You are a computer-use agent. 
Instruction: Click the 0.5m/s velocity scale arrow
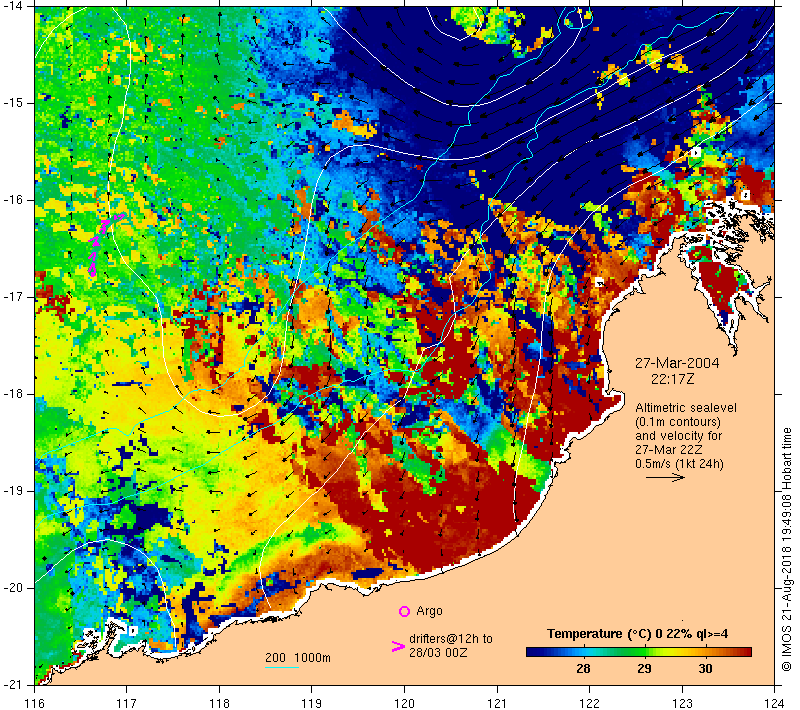[665, 477]
